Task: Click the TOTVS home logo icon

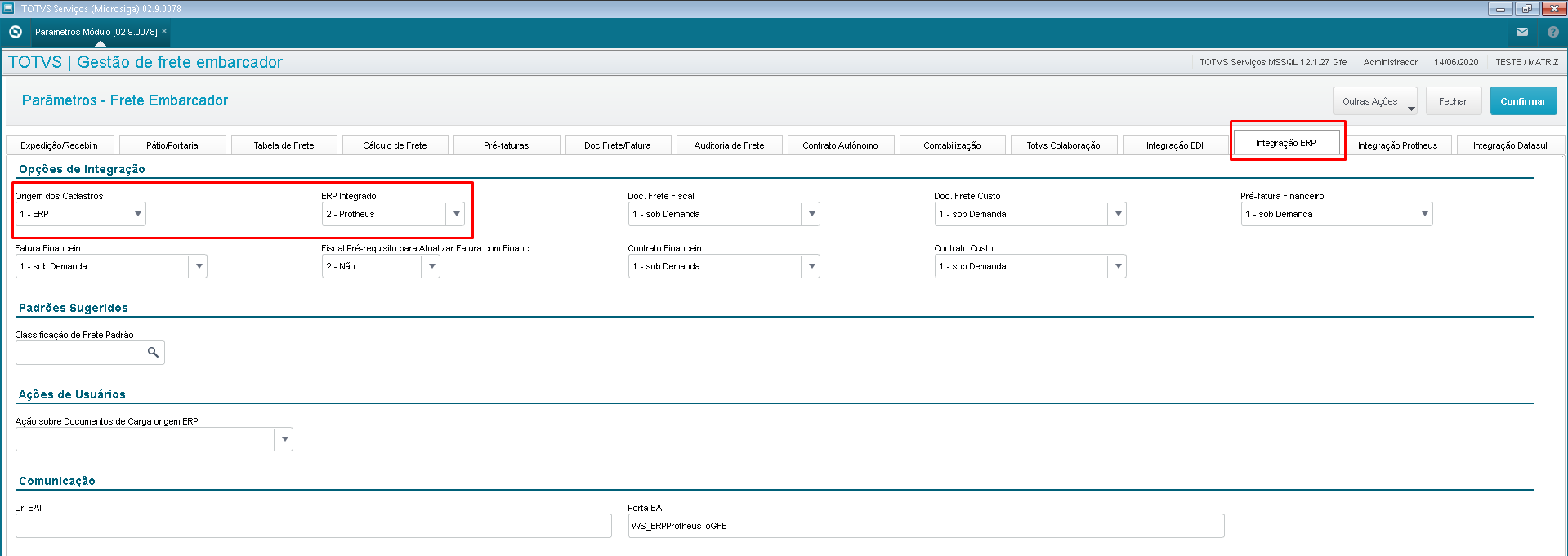Action: (x=15, y=32)
